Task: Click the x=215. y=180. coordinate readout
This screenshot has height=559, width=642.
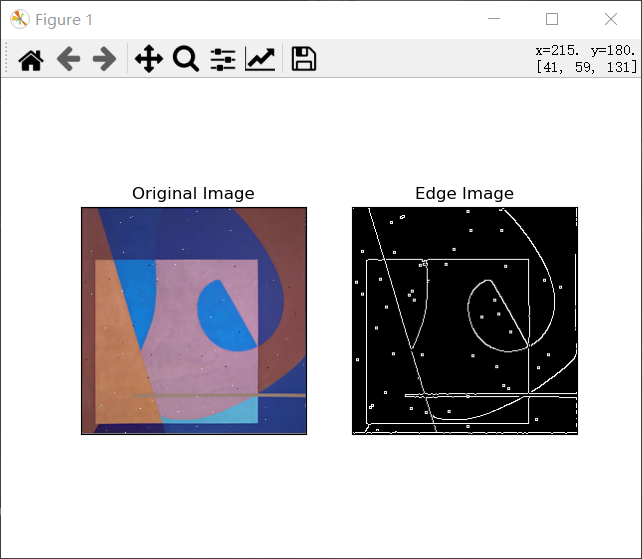Action: click(585, 50)
